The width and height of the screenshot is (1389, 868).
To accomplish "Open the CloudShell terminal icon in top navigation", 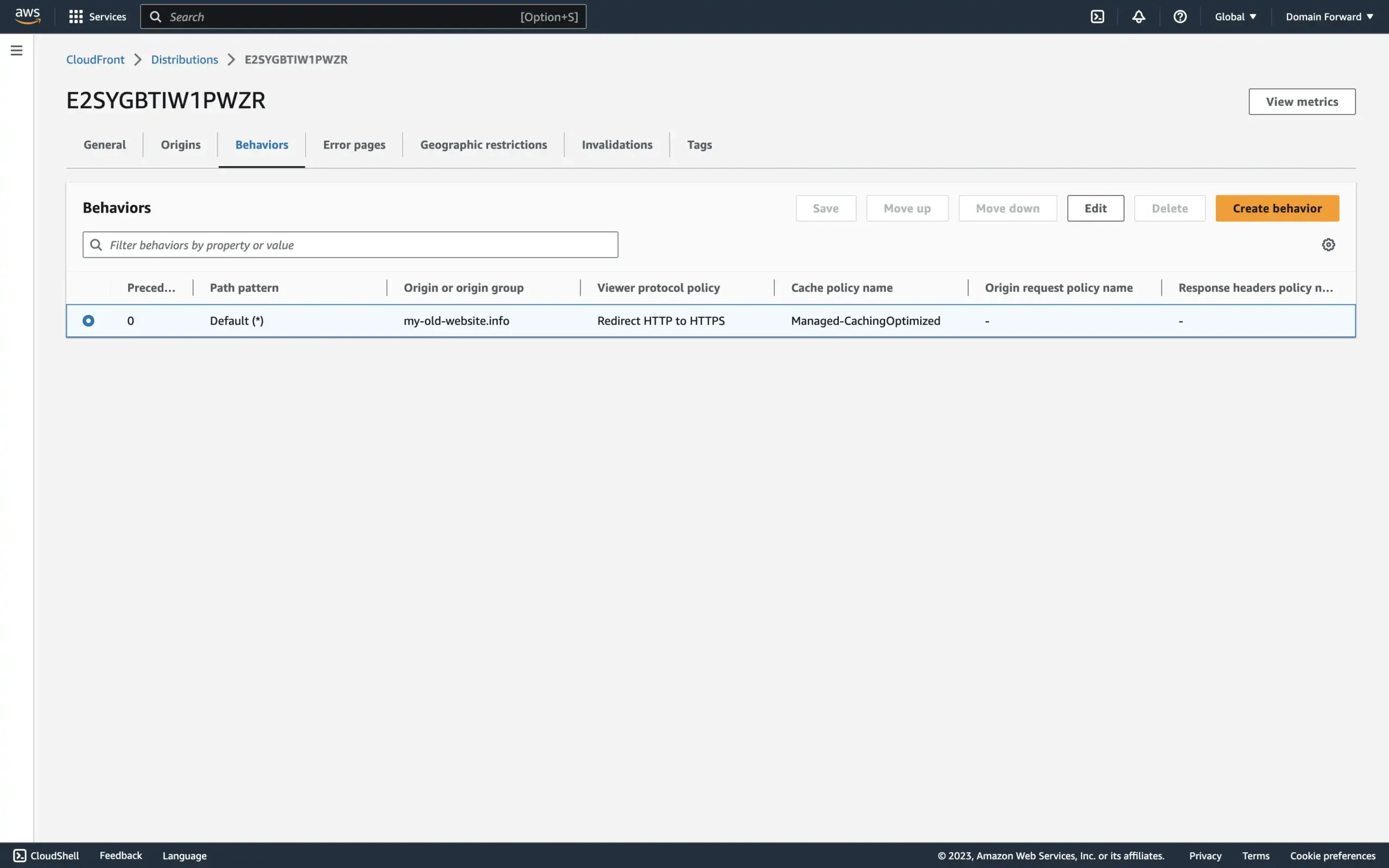I will click(x=1097, y=16).
